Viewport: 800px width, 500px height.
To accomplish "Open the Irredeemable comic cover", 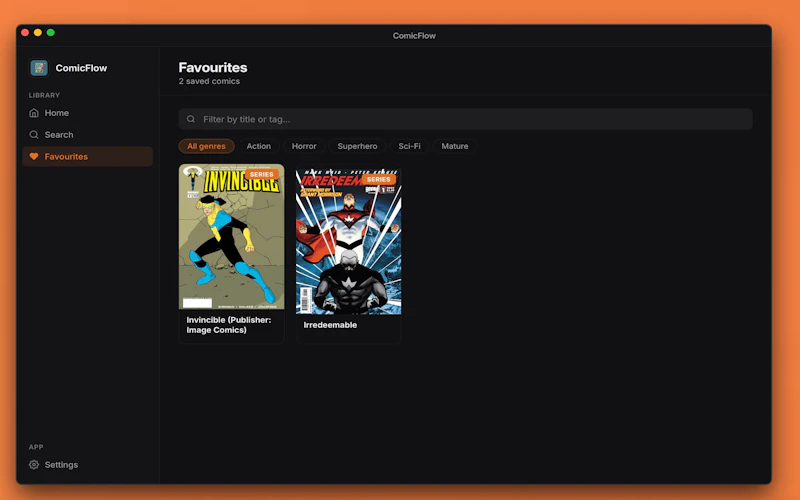I will (348, 242).
